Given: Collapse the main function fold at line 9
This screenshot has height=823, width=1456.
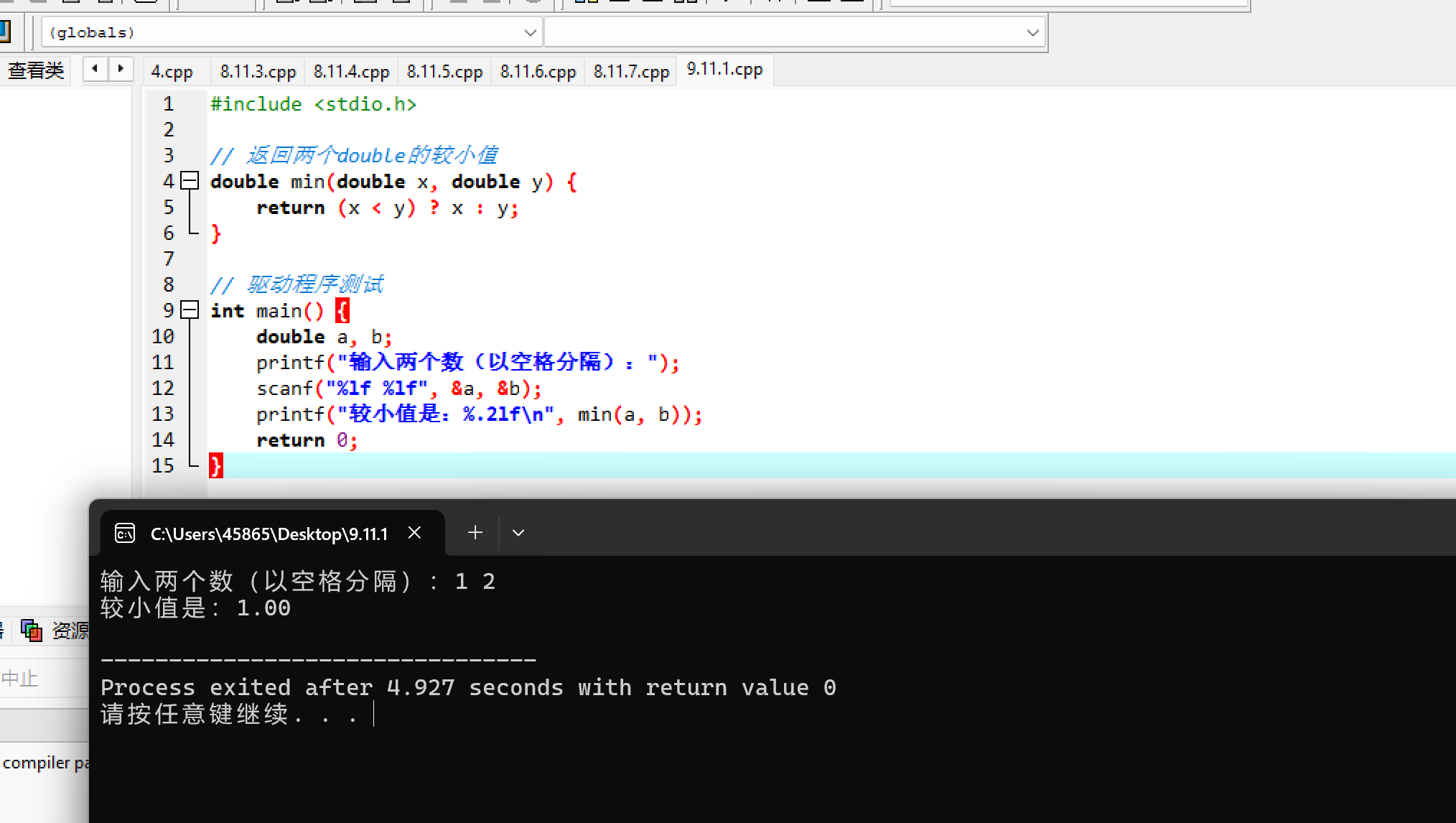Looking at the screenshot, I should (x=190, y=310).
